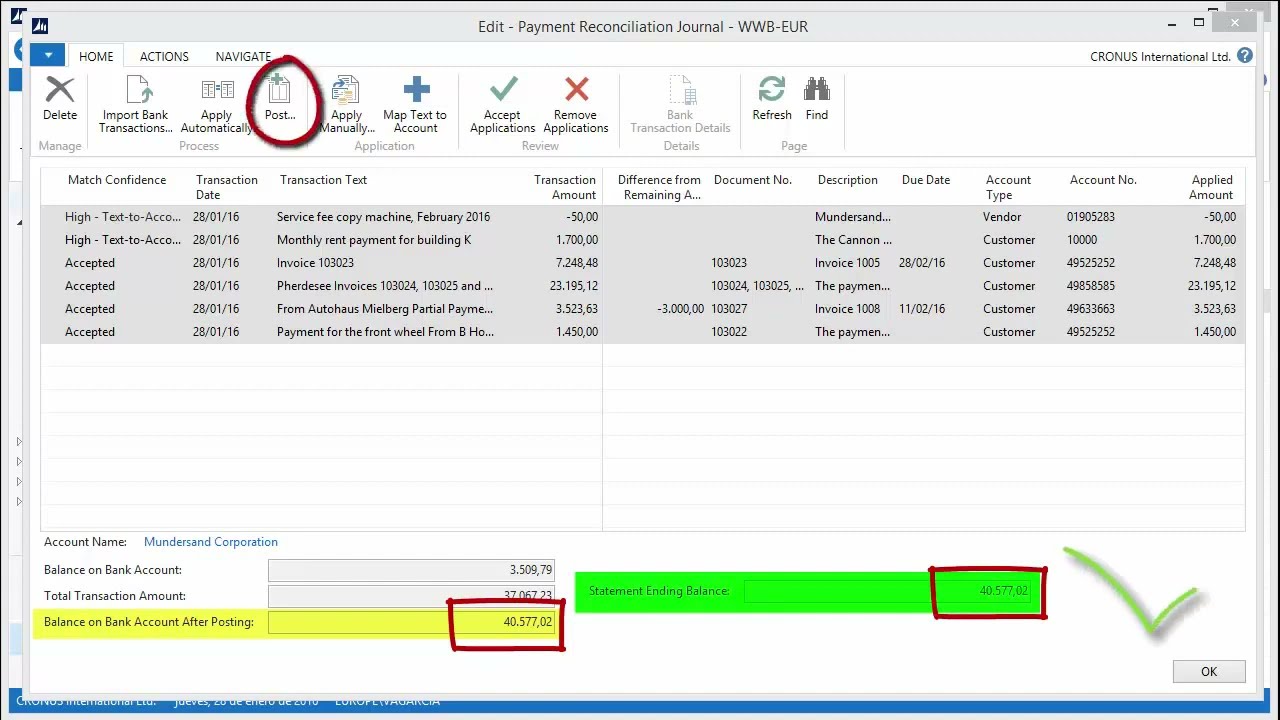Image resolution: width=1280 pixels, height=720 pixels.
Task: Click Remove Applications red X
Action: pyautogui.click(x=576, y=90)
